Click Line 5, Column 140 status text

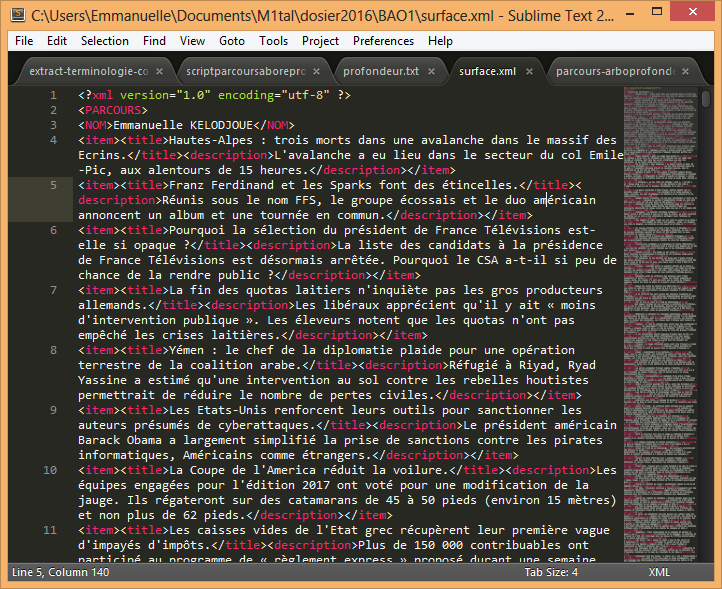(x=61, y=572)
